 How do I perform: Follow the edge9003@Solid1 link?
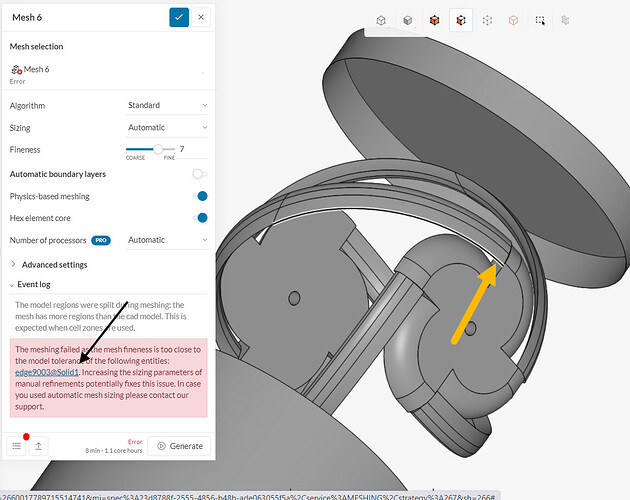pyautogui.click(x=47, y=372)
